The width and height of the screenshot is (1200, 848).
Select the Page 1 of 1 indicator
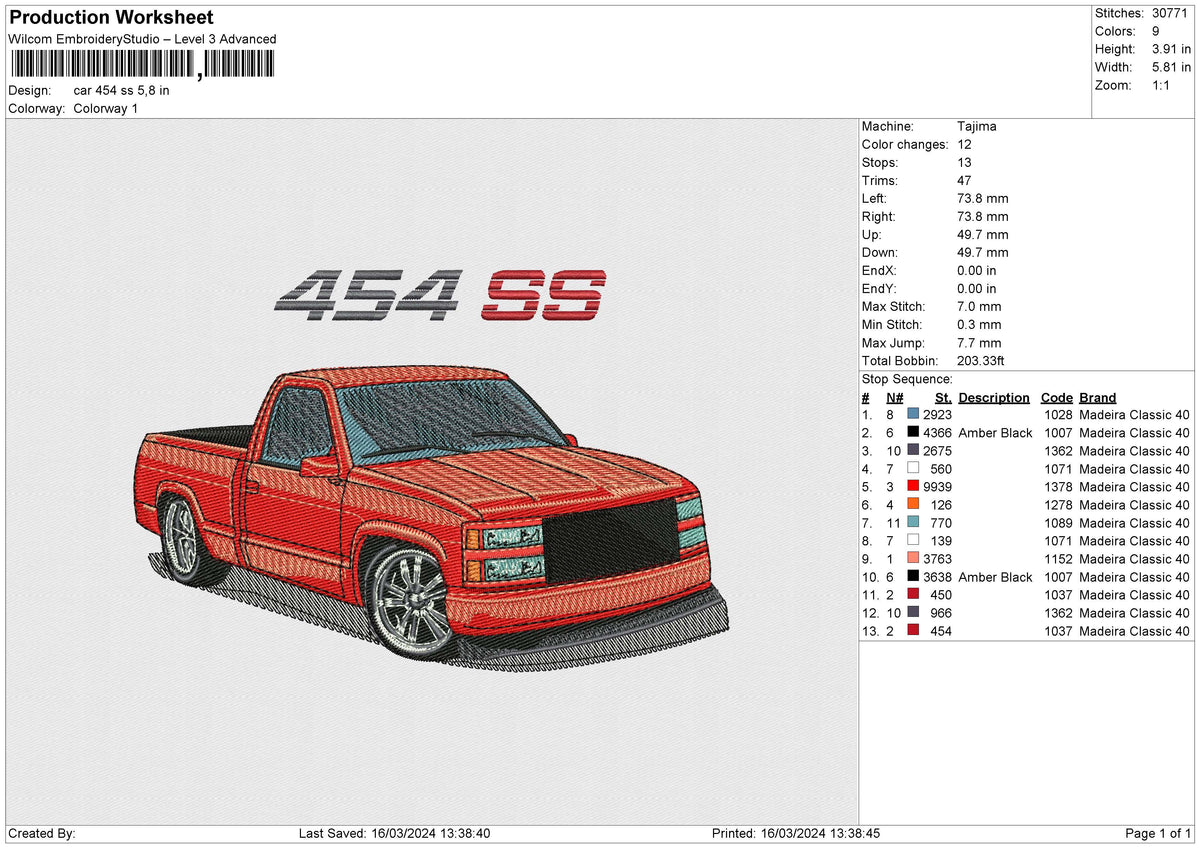pyautogui.click(x=1158, y=833)
